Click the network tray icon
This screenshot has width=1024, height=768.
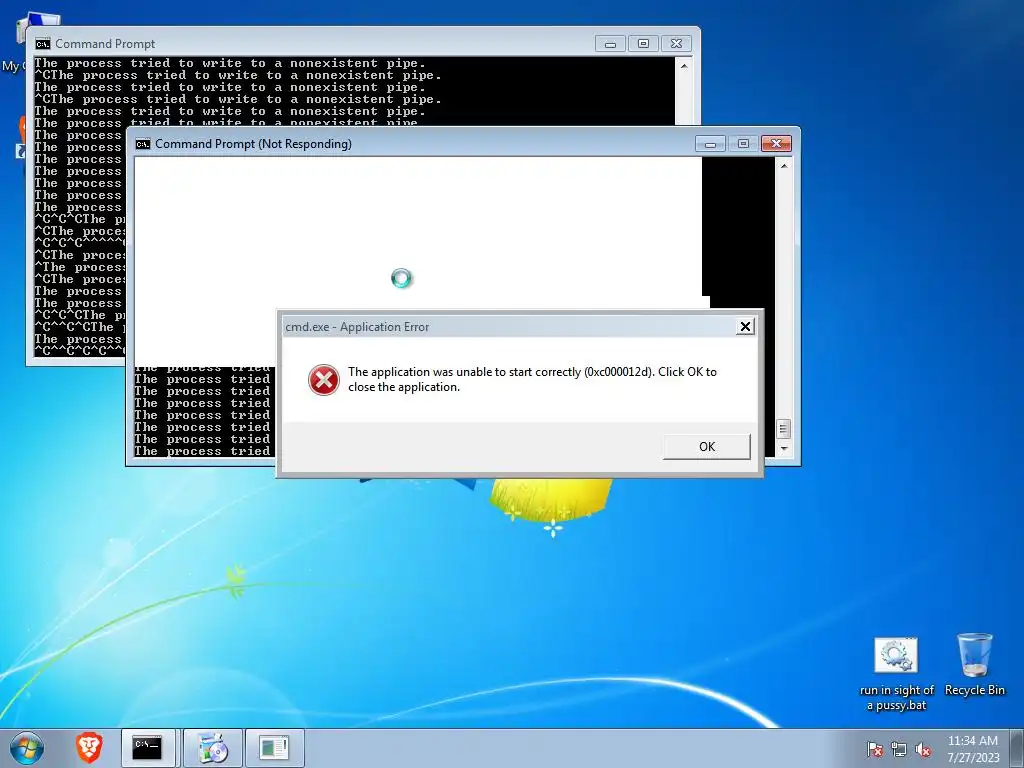click(x=899, y=749)
